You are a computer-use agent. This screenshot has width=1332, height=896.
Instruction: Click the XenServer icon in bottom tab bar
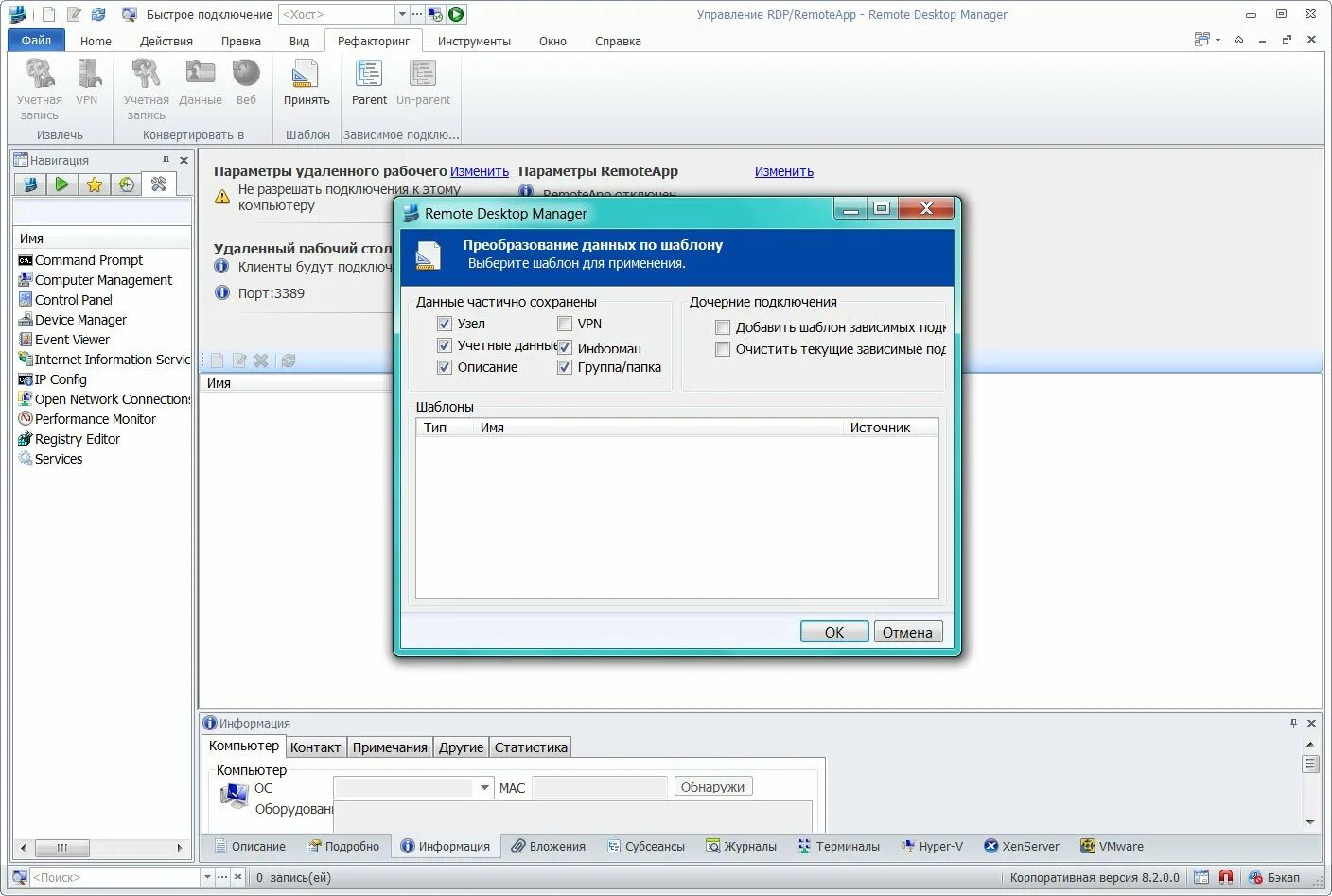tap(990, 846)
